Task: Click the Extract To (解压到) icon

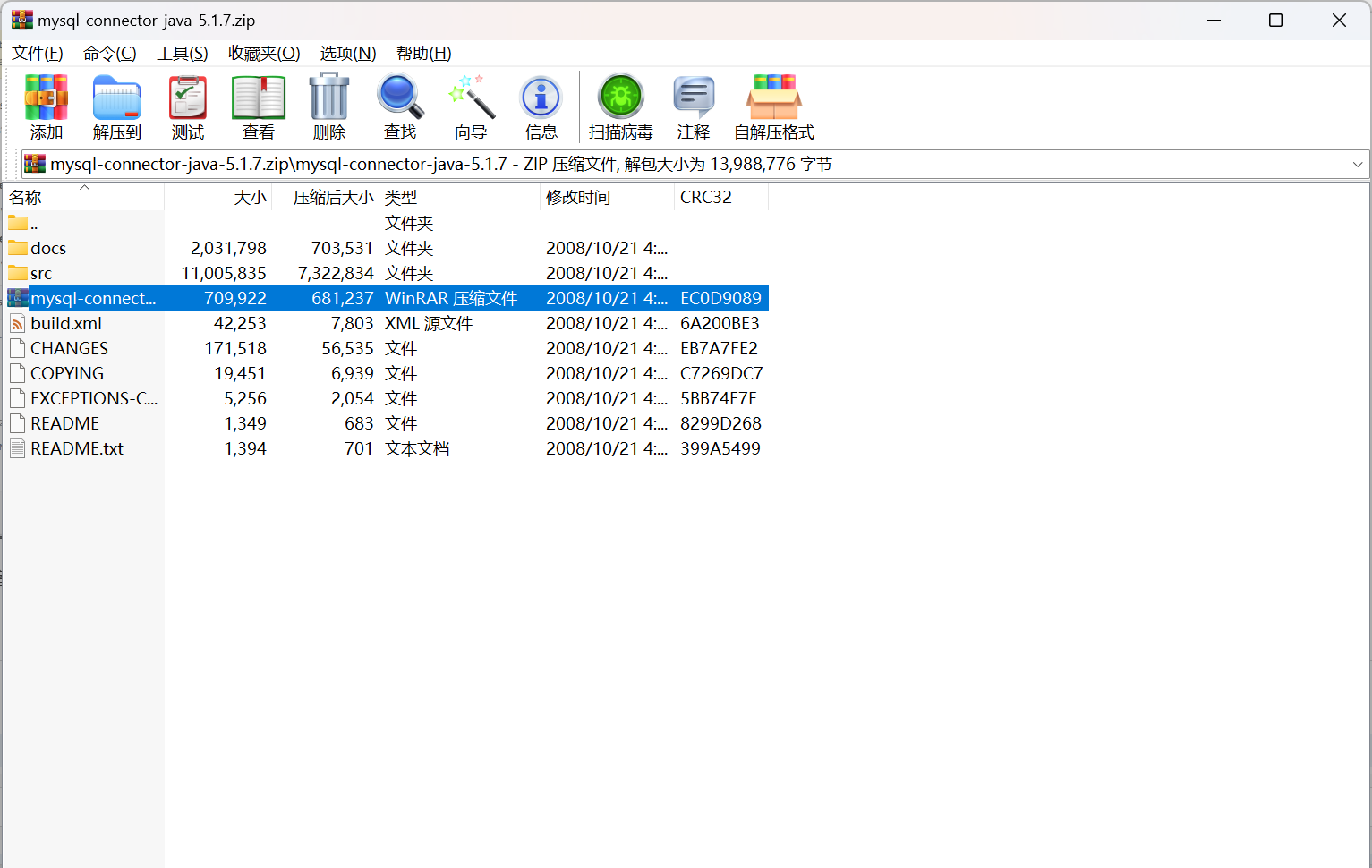Action: (117, 98)
